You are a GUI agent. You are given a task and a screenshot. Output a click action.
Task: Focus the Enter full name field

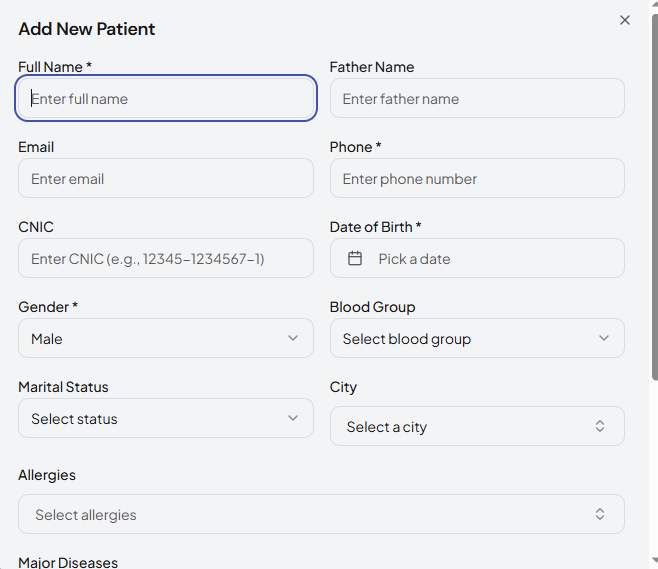pos(166,99)
